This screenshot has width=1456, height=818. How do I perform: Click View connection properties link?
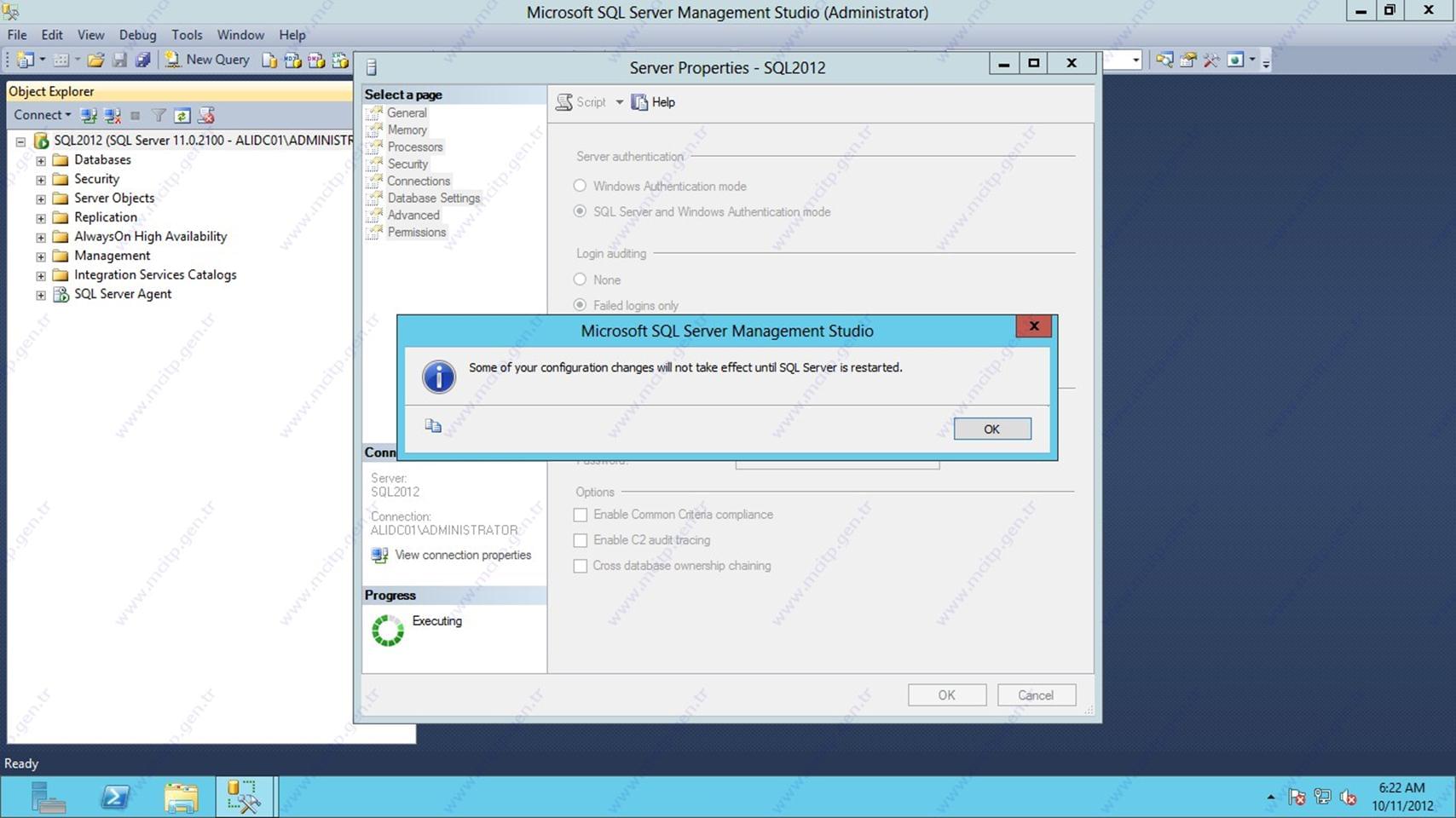click(x=463, y=555)
